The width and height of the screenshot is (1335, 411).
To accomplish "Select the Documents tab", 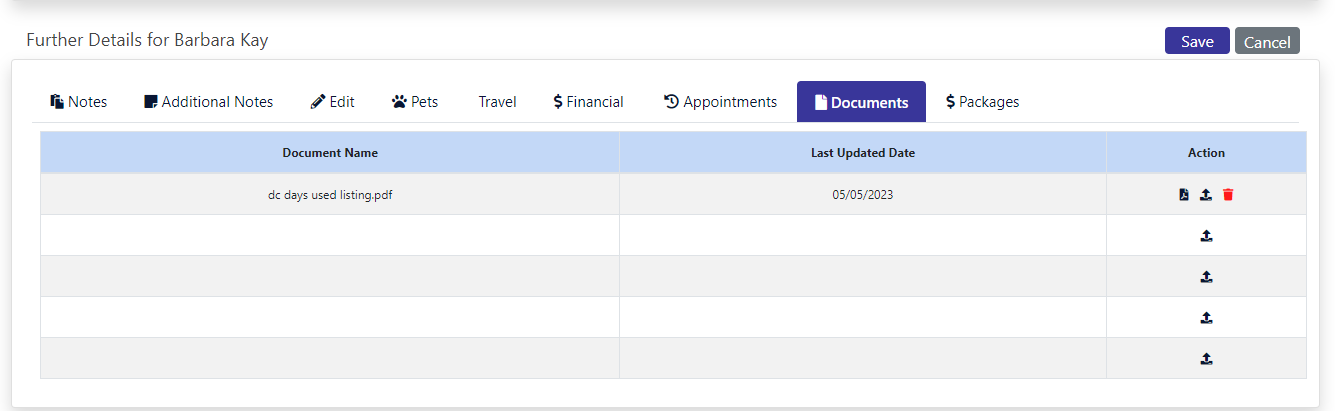I will click(861, 102).
